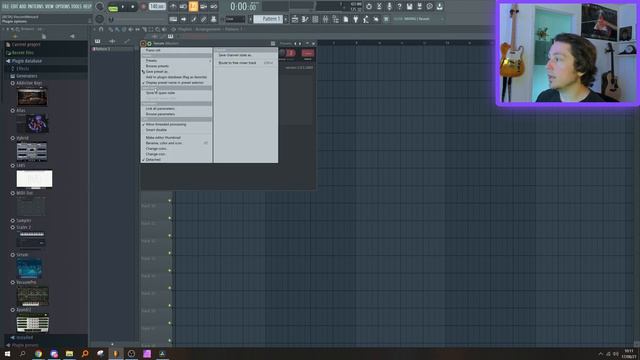Screen dimensions: 640x360
Task: Click the red button in plugin panel
Action: point(308,53)
